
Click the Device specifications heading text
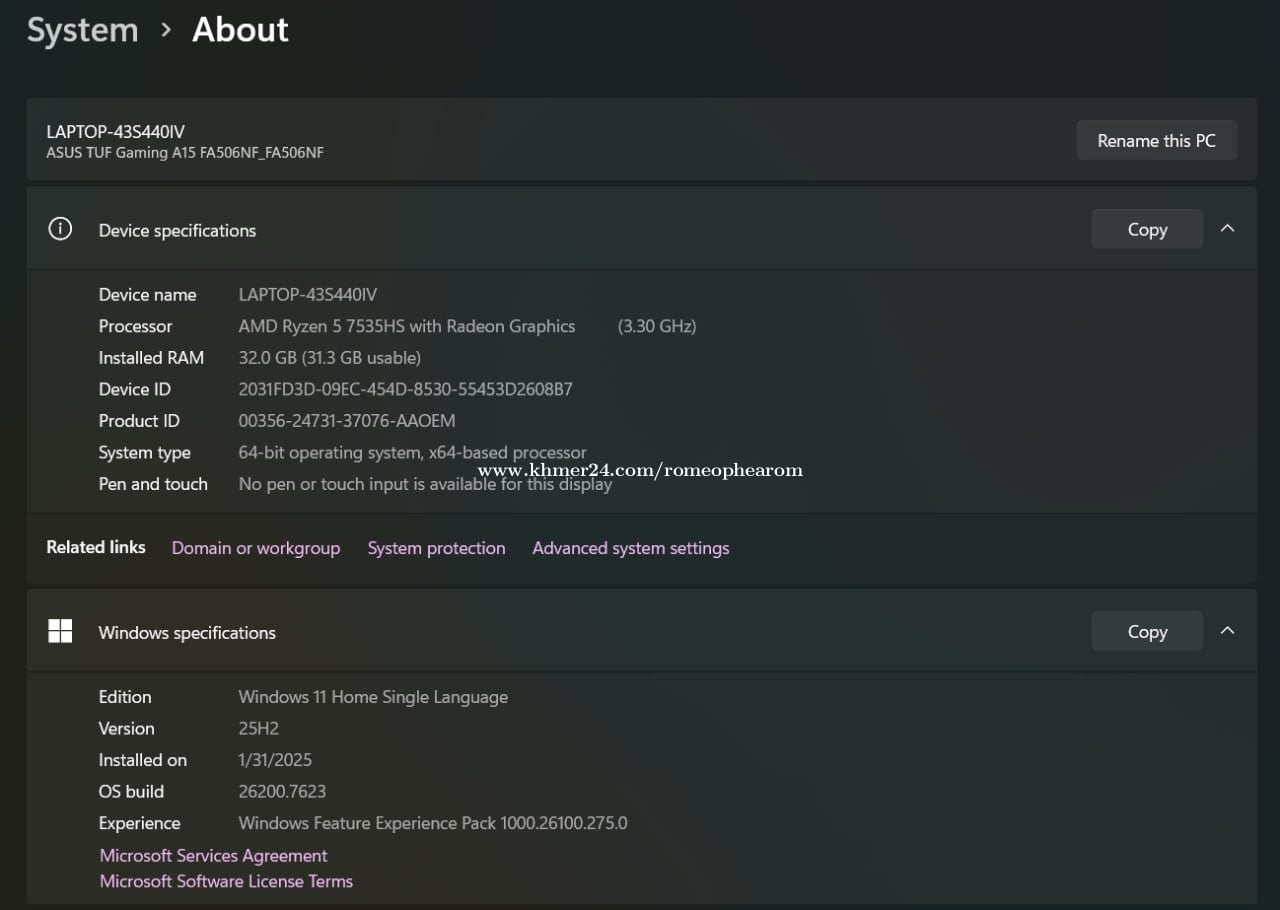pos(177,230)
